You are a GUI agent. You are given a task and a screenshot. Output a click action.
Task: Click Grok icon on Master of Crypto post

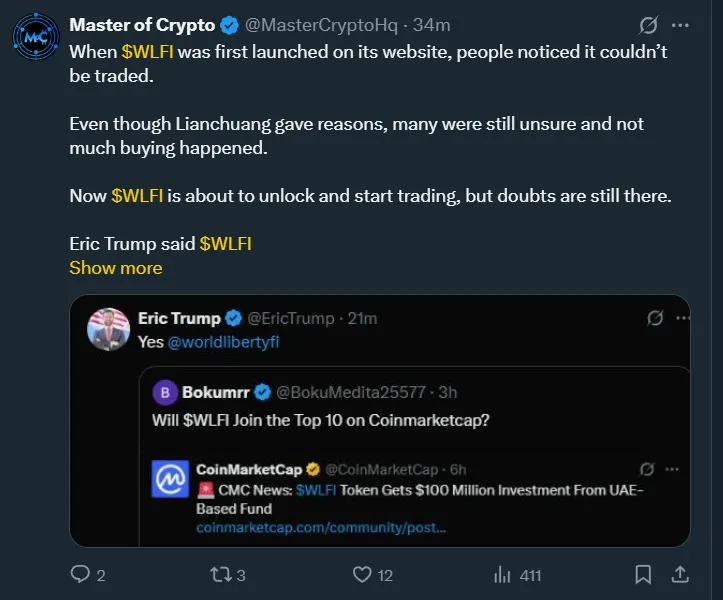click(647, 25)
